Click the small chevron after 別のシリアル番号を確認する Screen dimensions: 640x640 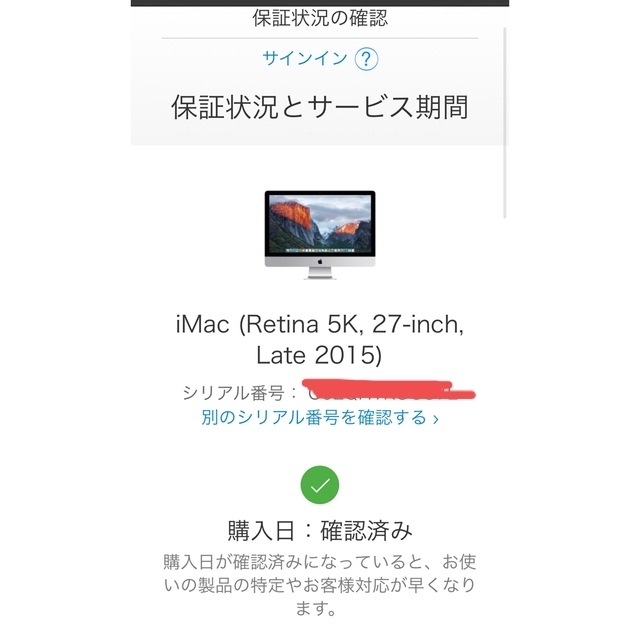tap(436, 419)
